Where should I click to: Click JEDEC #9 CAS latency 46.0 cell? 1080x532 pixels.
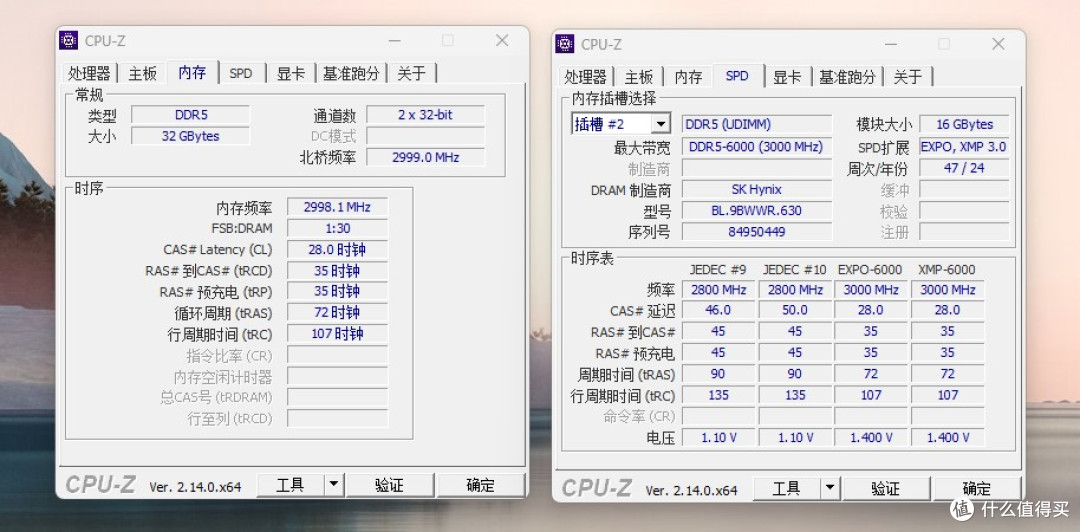[718, 311]
